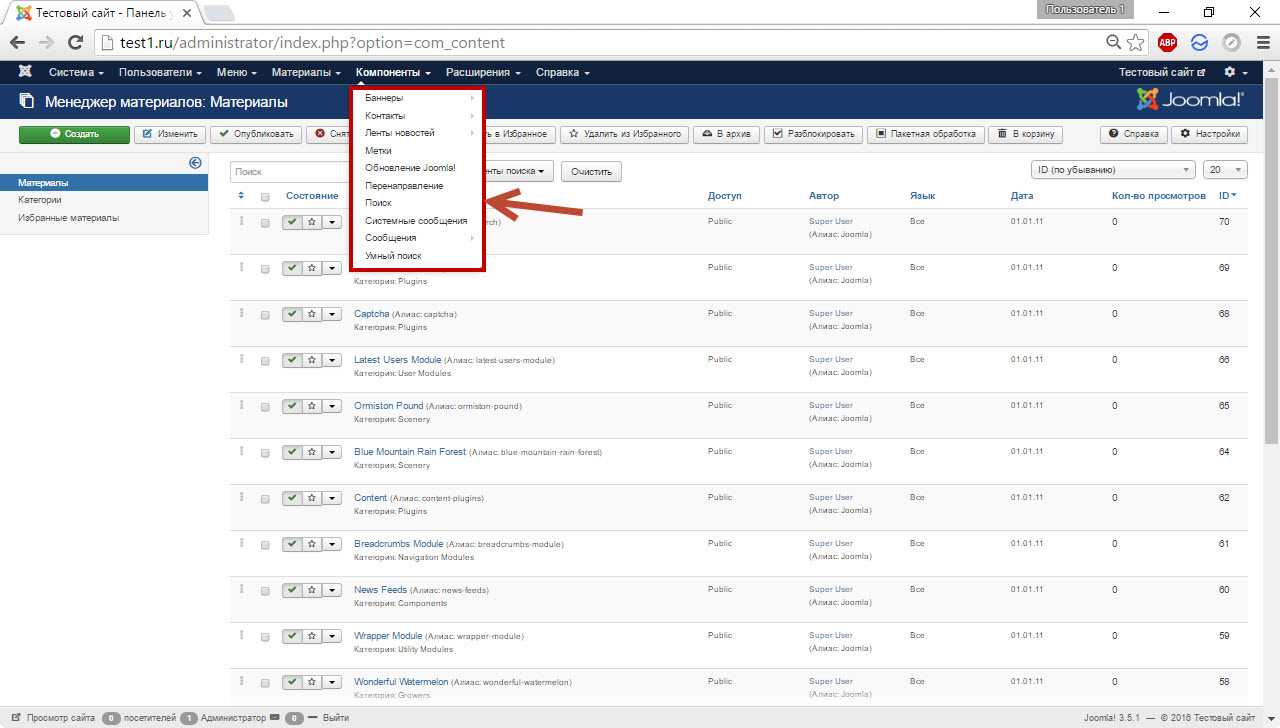Collapse the sidebar with the arrow icon
Screen dimensions: 1280x728
[x=195, y=163]
